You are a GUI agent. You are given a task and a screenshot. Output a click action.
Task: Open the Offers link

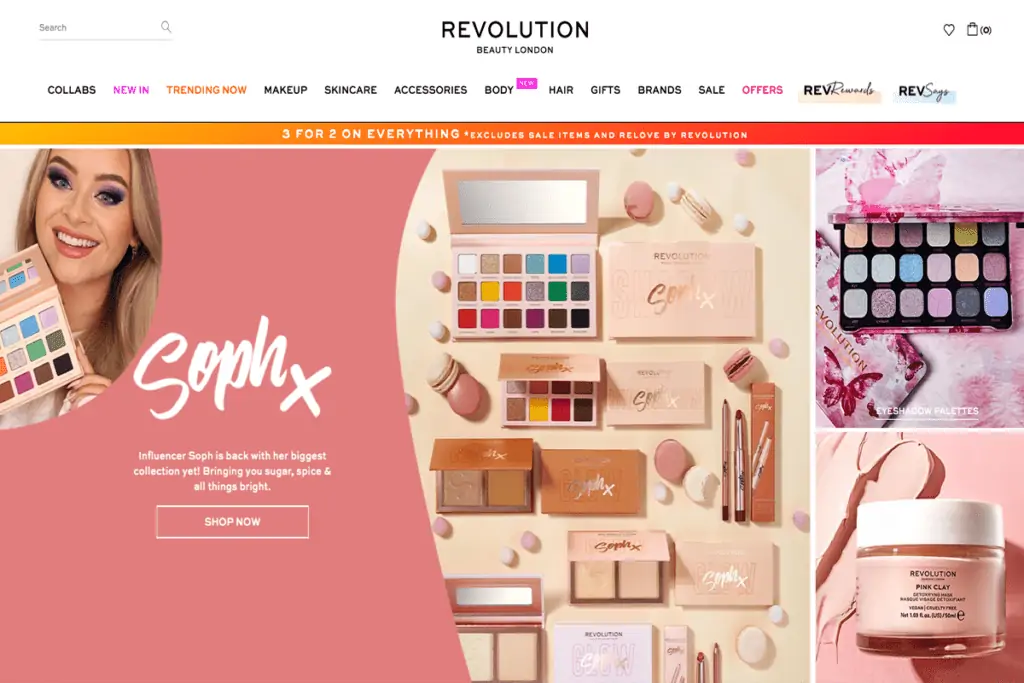(762, 90)
